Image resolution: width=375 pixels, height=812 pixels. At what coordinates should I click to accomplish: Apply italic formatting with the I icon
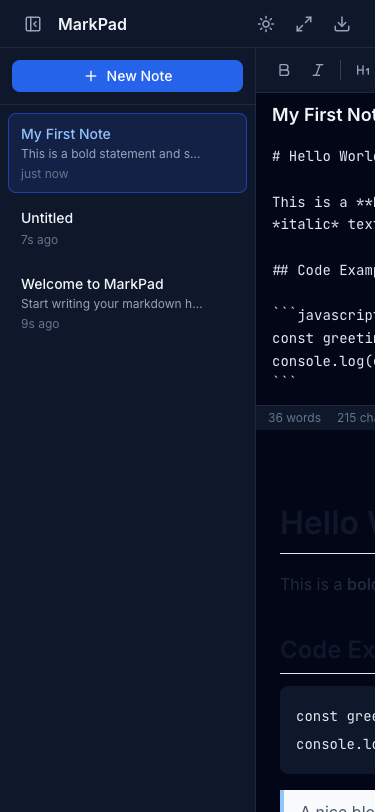tap(317, 70)
